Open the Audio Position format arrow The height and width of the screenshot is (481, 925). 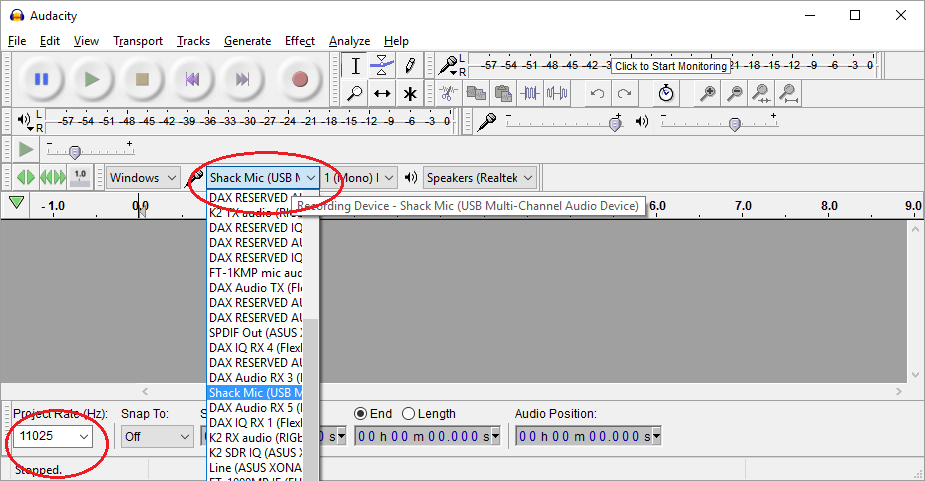657,437
